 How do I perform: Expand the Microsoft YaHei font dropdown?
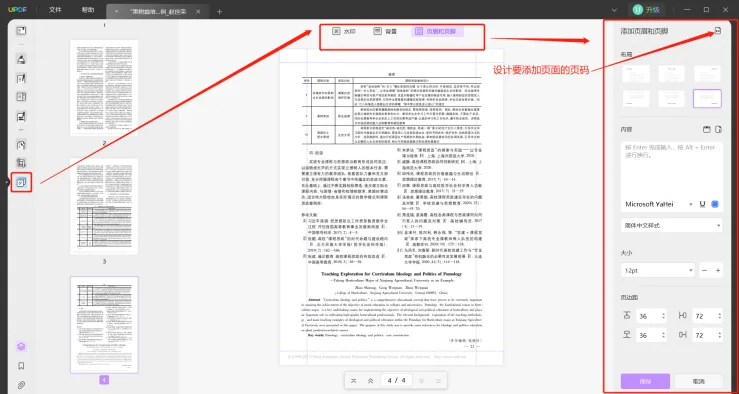tap(658, 204)
